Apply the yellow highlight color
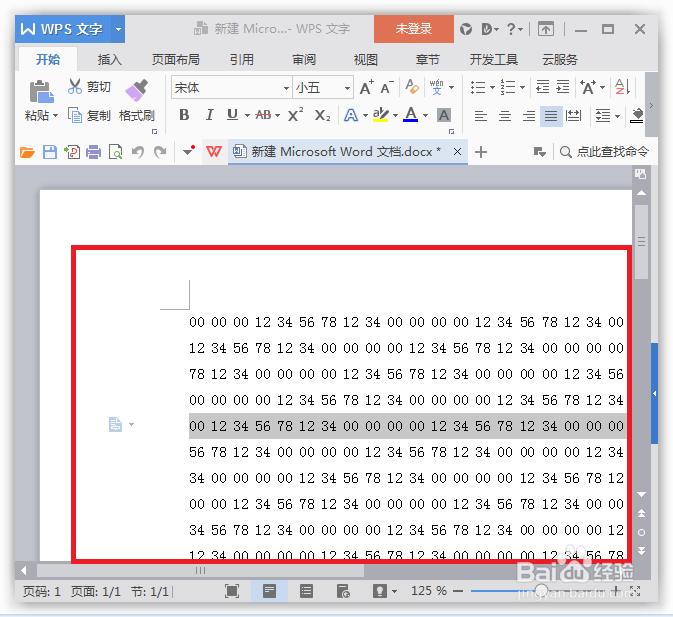Screen dimensions: 673x617 pyautogui.click(x=380, y=115)
